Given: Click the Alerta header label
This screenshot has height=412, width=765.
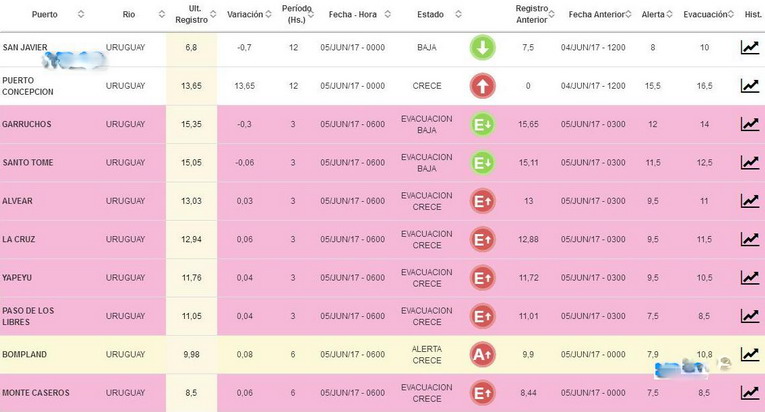Looking at the screenshot, I should click(x=653, y=15).
